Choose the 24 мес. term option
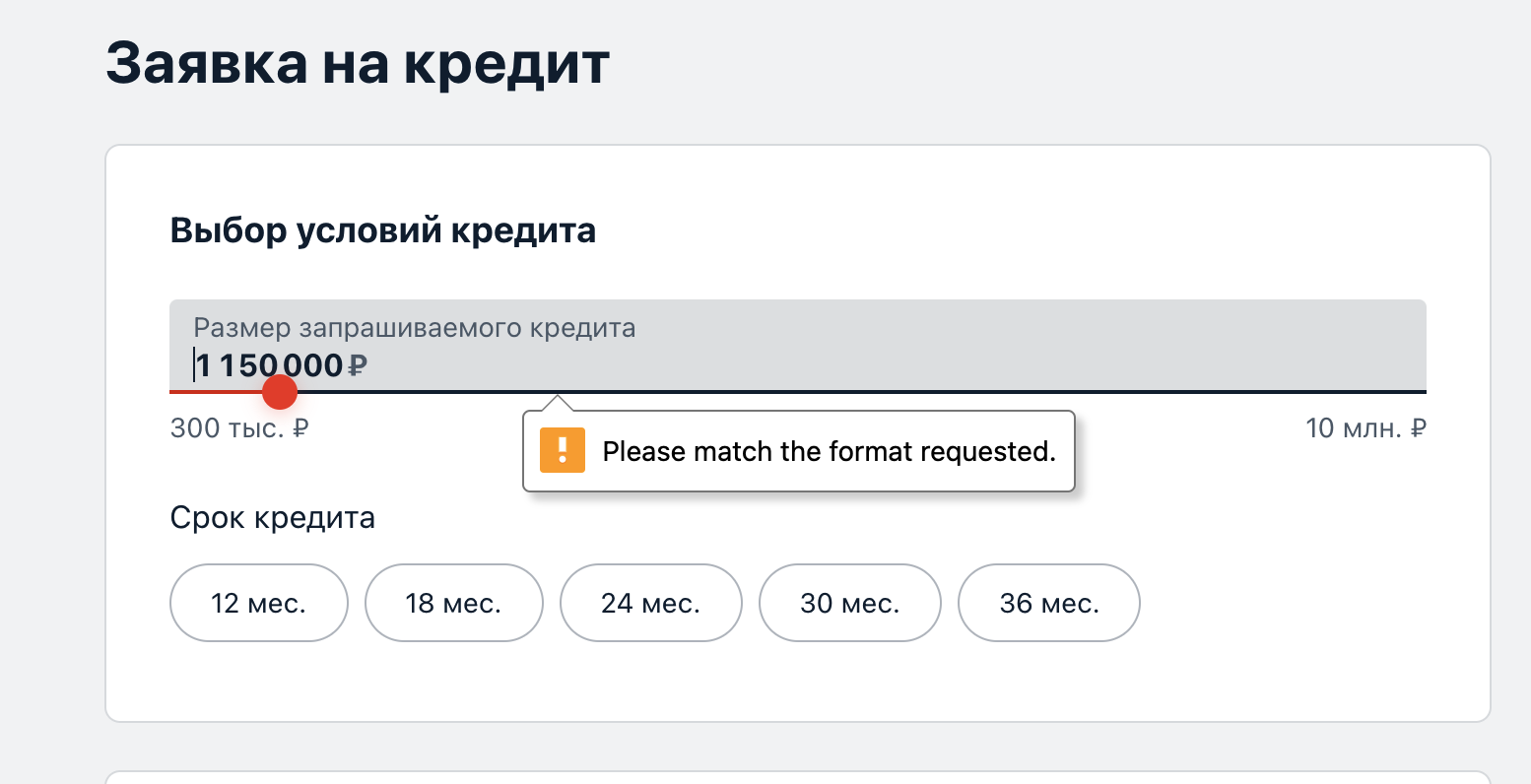Image resolution: width=1531 pixels, height=784 pixels. (650, 602)
